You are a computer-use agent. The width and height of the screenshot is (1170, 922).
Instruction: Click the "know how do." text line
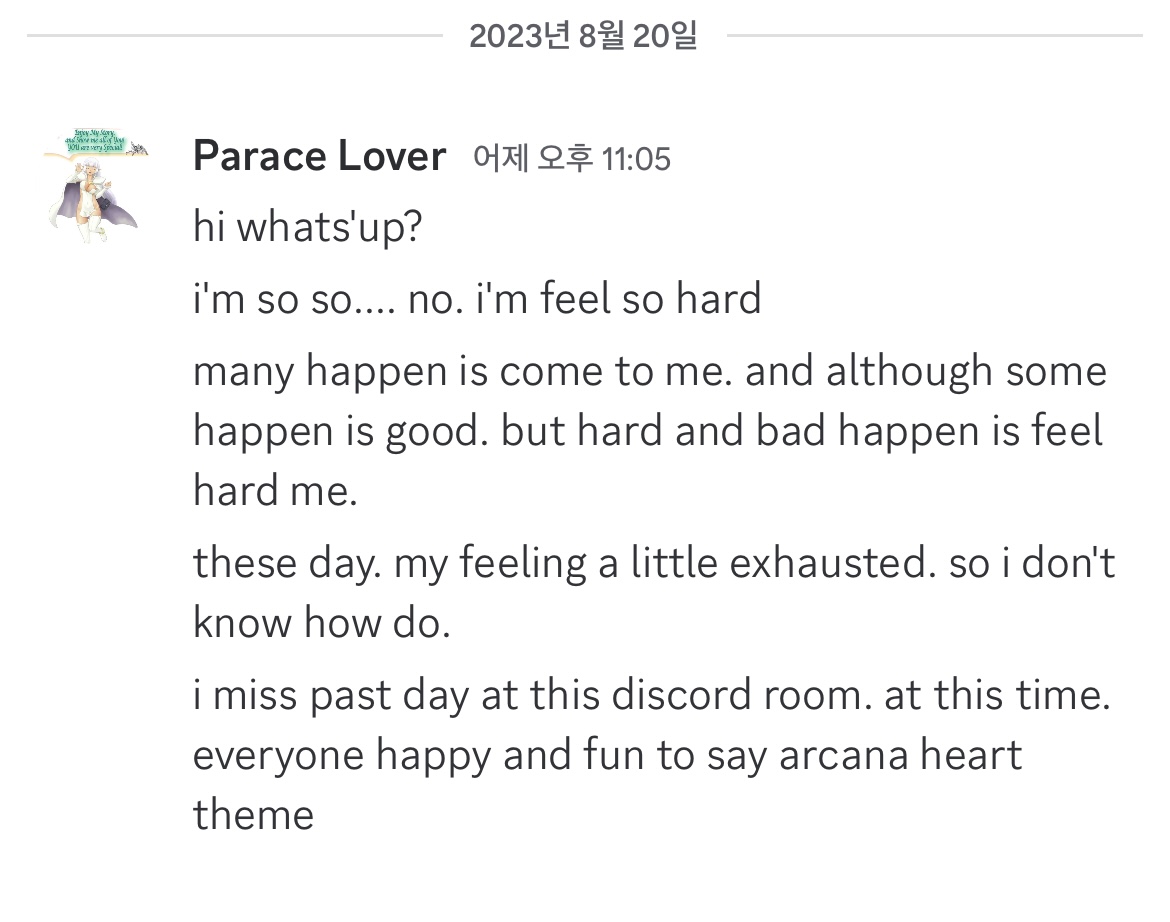(x=322, y=623)
